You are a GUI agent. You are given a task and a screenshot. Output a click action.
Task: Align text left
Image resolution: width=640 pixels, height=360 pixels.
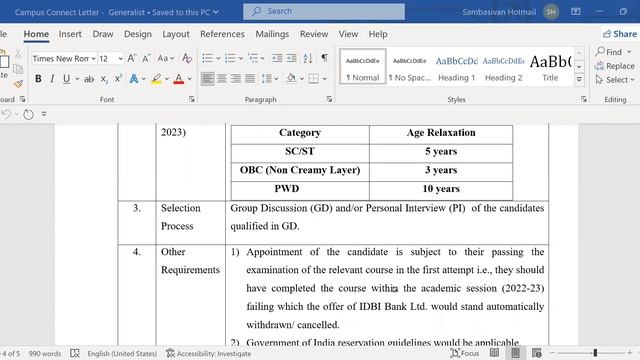click(207, 78)
